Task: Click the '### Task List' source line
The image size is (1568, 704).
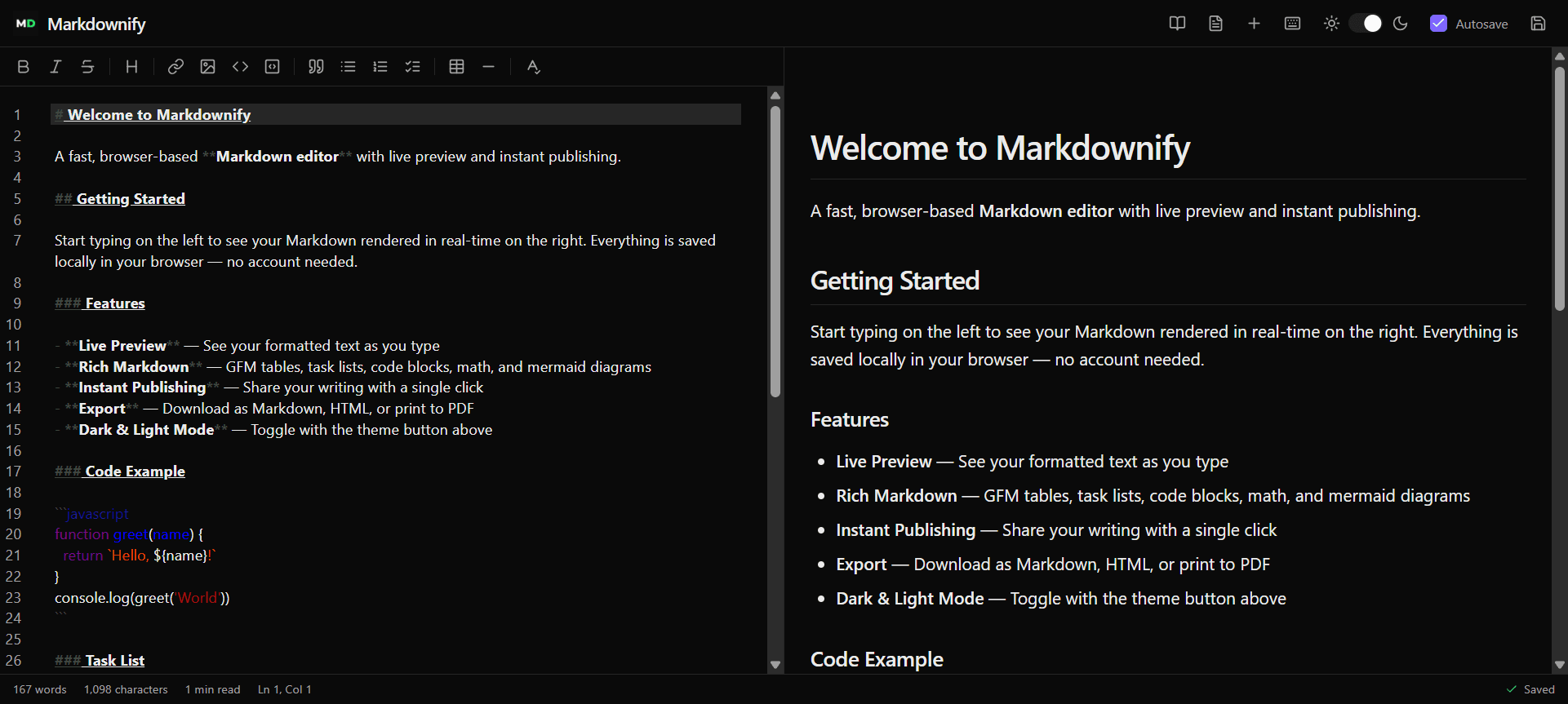Action: pyautogui.click(x=100, y=661)
